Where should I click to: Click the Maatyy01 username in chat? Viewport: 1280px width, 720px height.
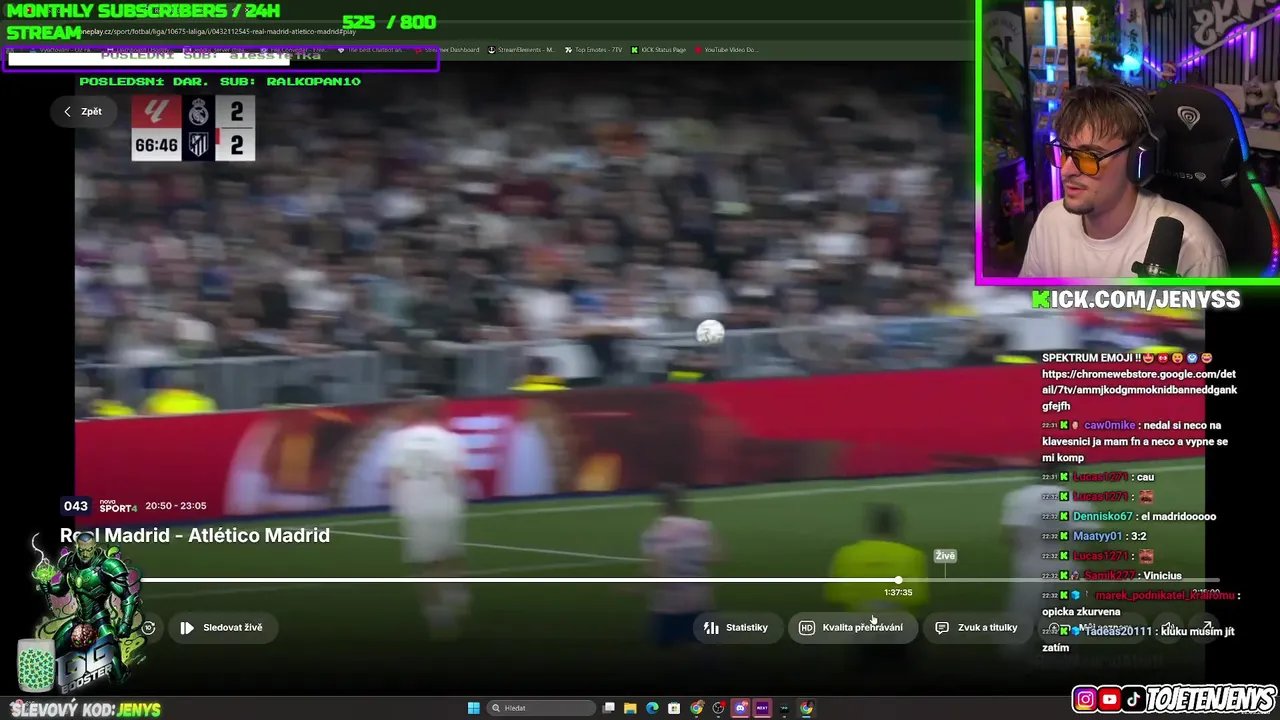coord(1097,536)
